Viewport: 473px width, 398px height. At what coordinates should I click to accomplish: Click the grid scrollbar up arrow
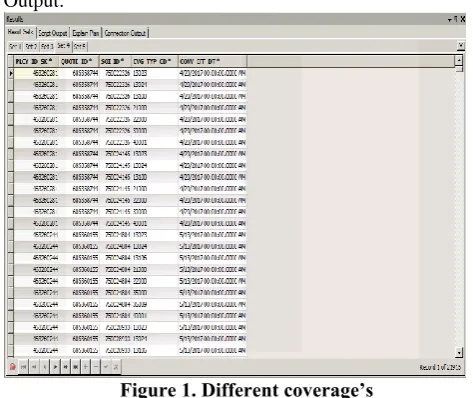pyautogui.click(x=459, y=60)
